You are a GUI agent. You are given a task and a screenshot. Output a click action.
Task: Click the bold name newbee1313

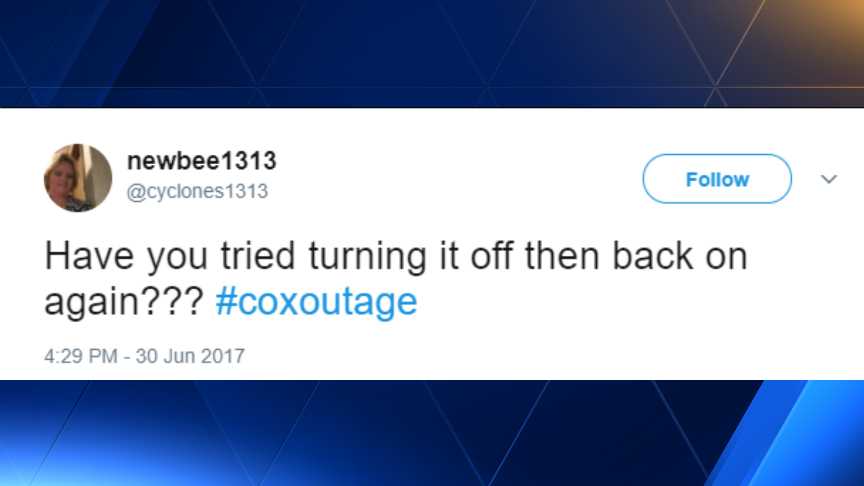tap(202, 161)
